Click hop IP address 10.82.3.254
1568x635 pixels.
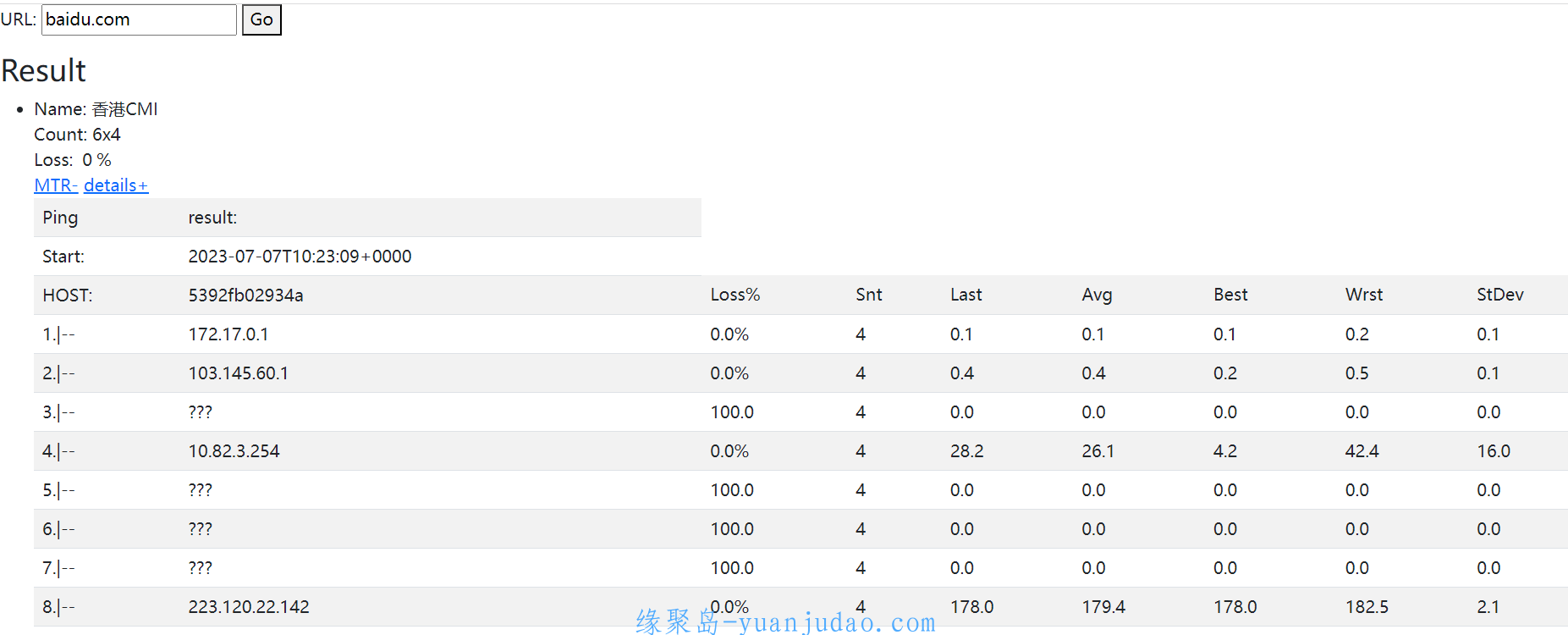(234, 451)
